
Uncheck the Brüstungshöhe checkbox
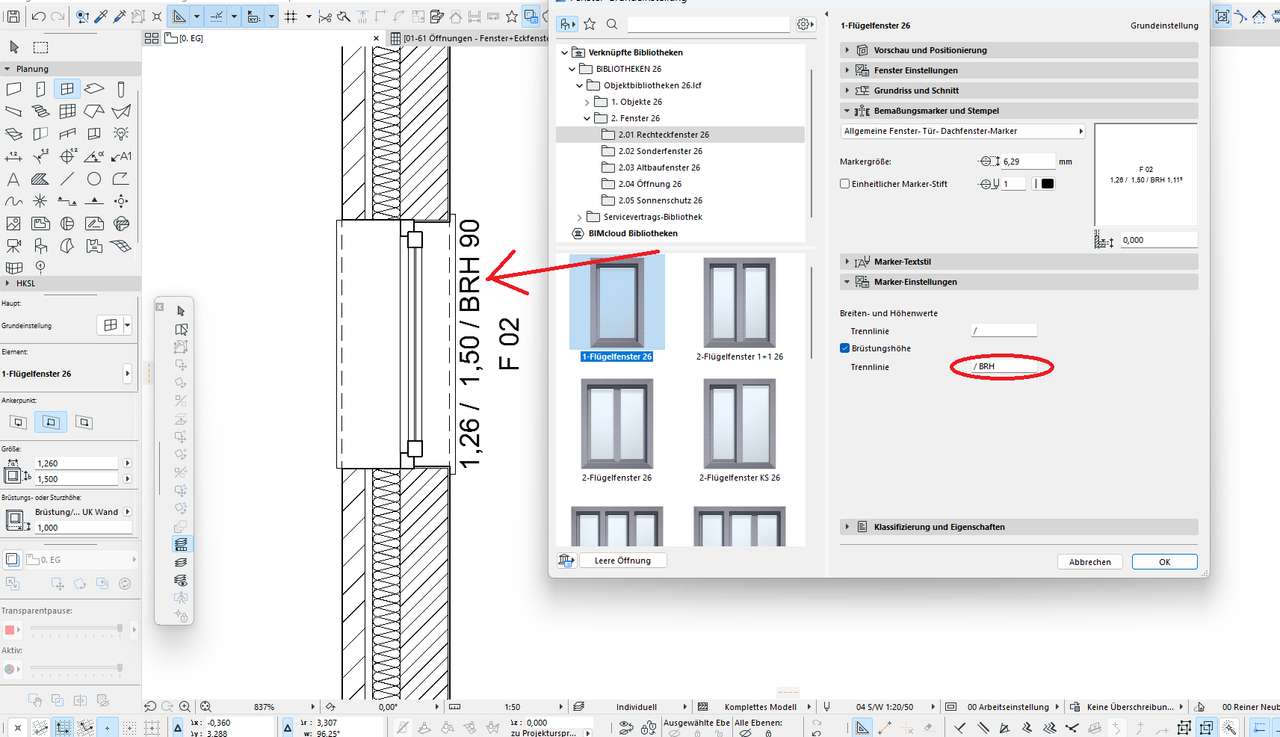(x=845, y=348)
